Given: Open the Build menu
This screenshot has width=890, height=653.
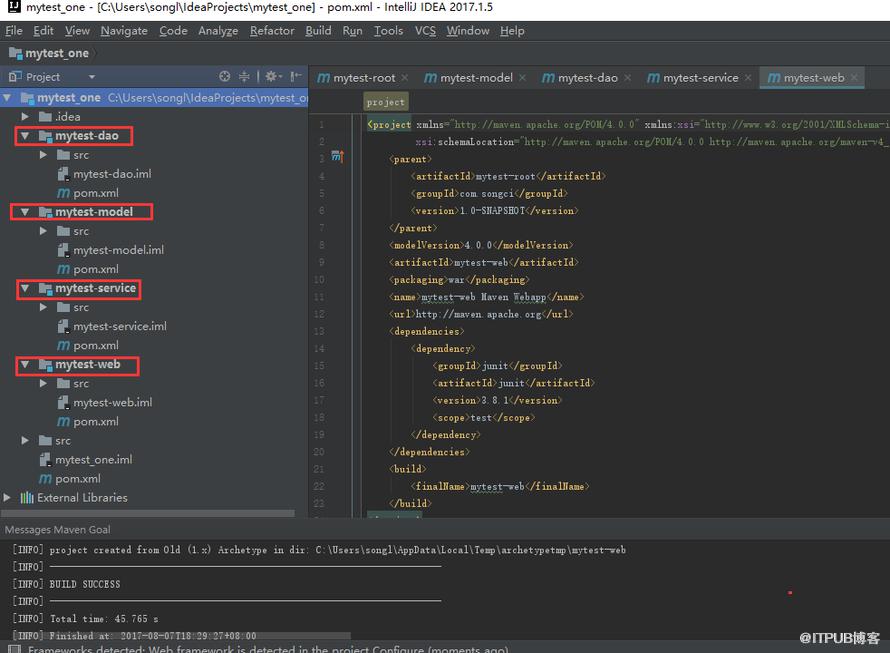Looking at the screenshot, I should (x=318, y=31).
